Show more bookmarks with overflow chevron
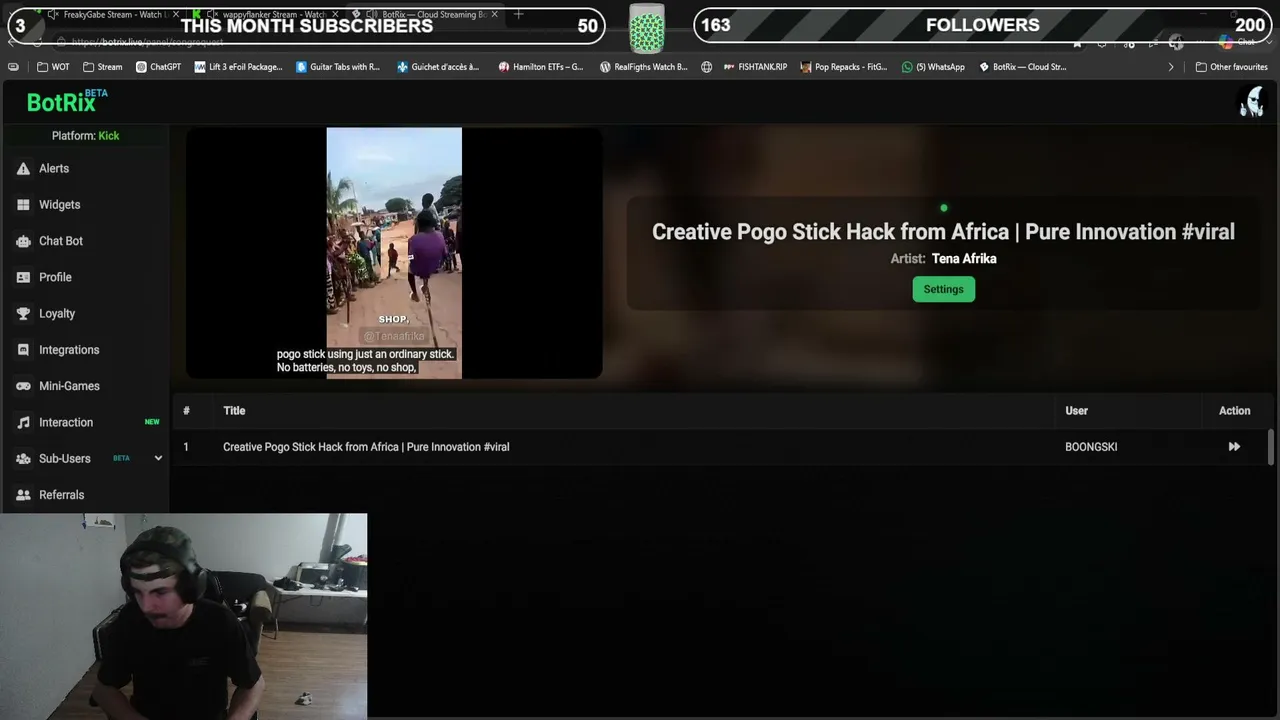 coord(1171,67)
